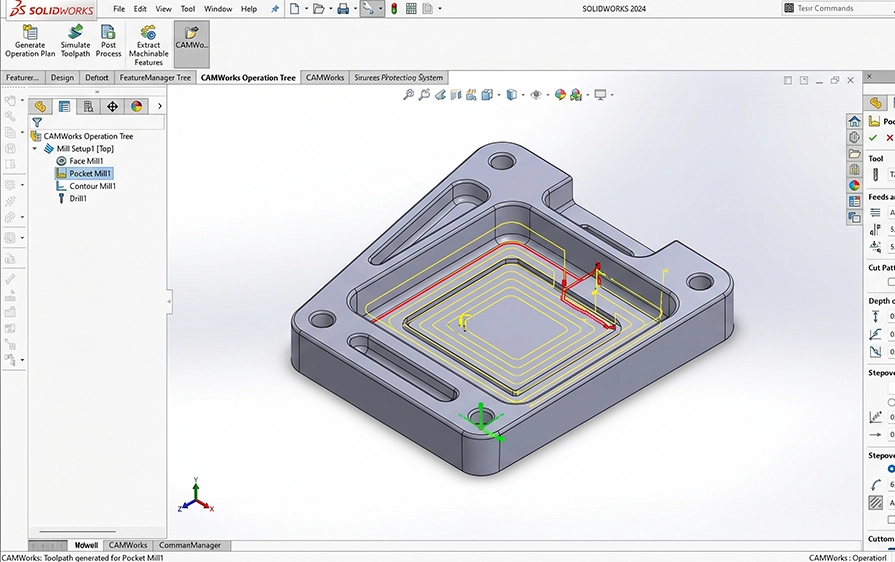The width and height of the screenshot is (895, 562).
Task: Run Extract Machinable Features
Action: point(148,45)
